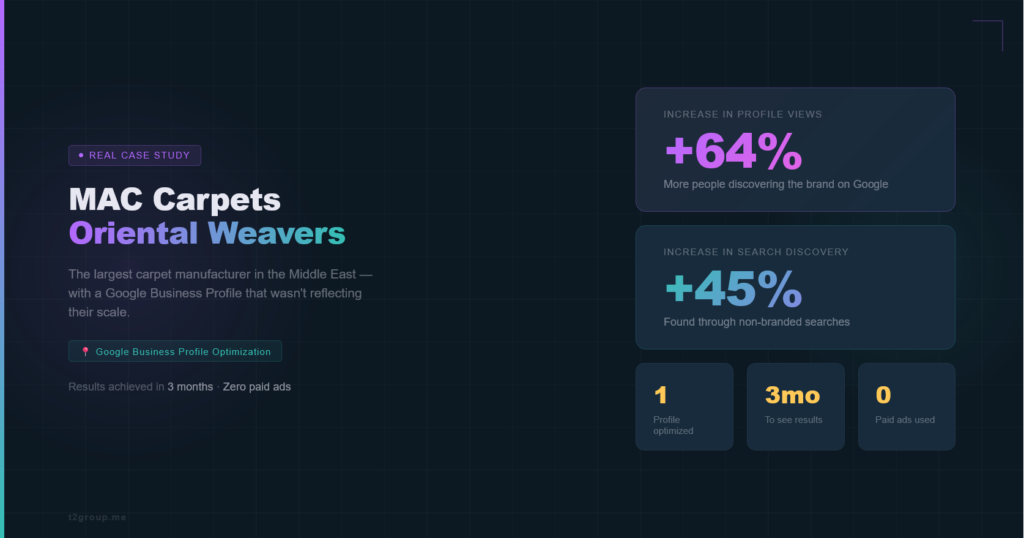This screenshot has width=1024, height=538.
Task: Click the INCREASE IN PROFILE VIEWS label
Action: point(742,114)
